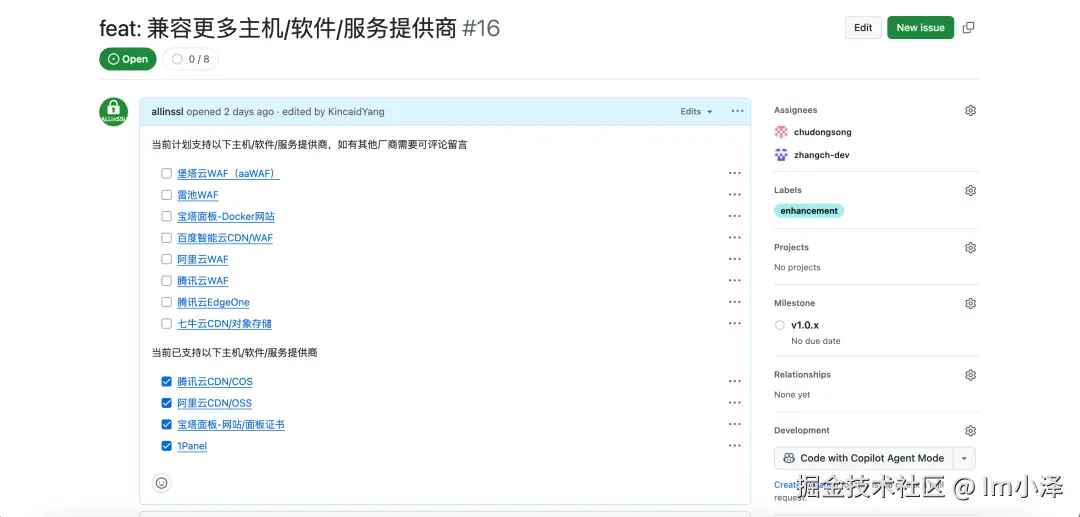Open Assignees settings gear
The width and height of the screenshot is (1080, 517).
(970, 110)
